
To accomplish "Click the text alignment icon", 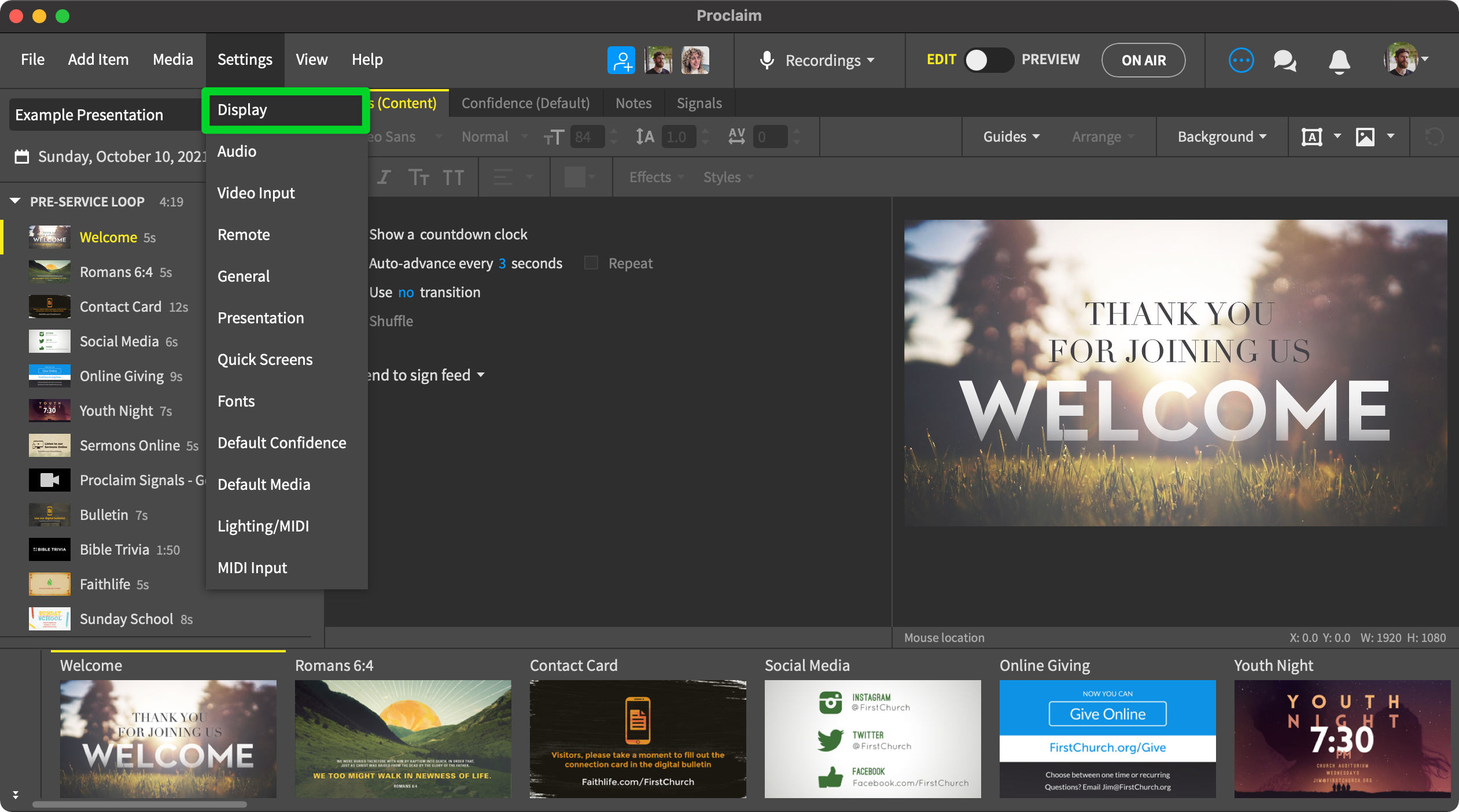I will 503,177.
